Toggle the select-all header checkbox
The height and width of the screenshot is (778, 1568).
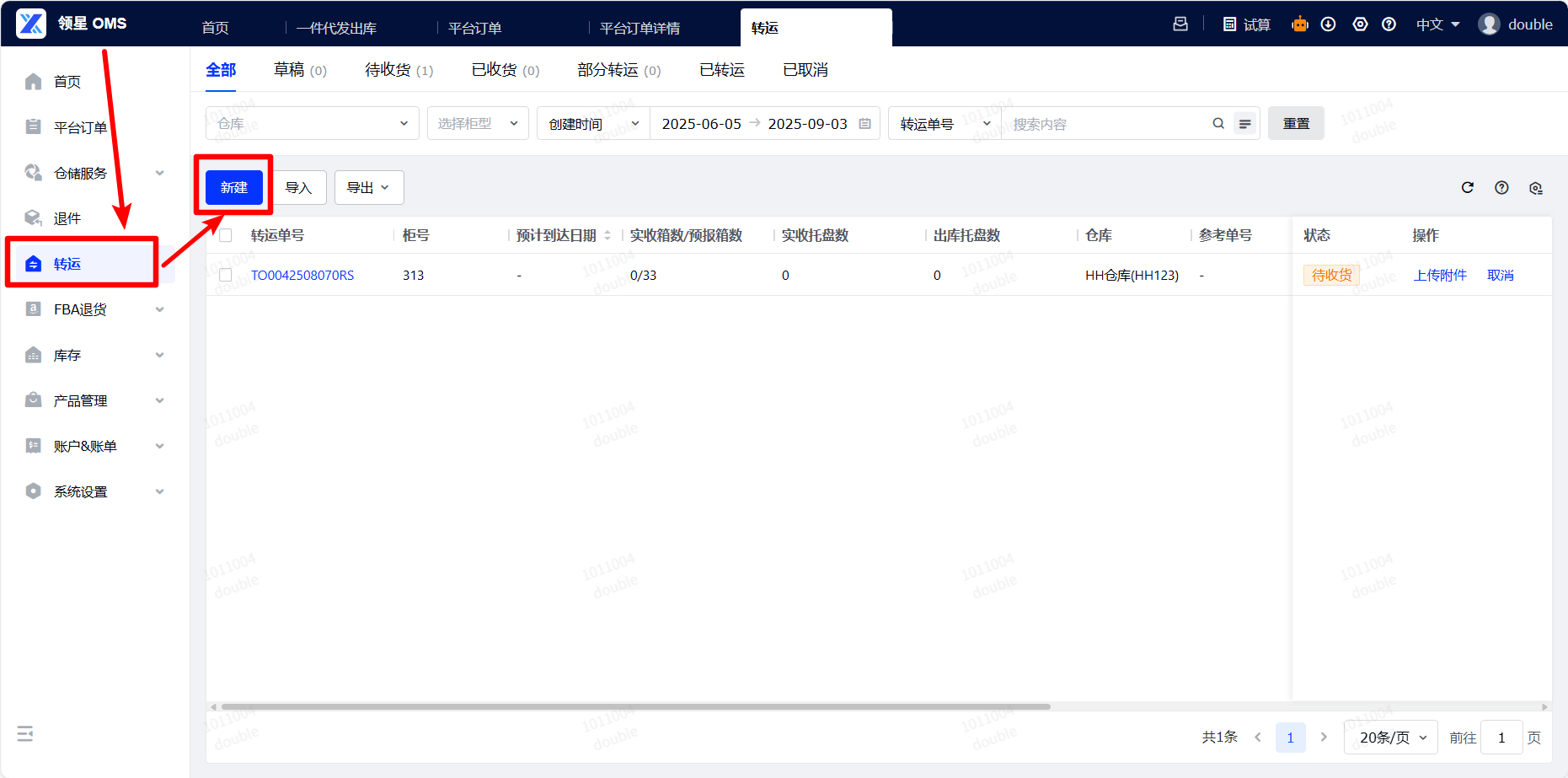click(x=225, y=235)
